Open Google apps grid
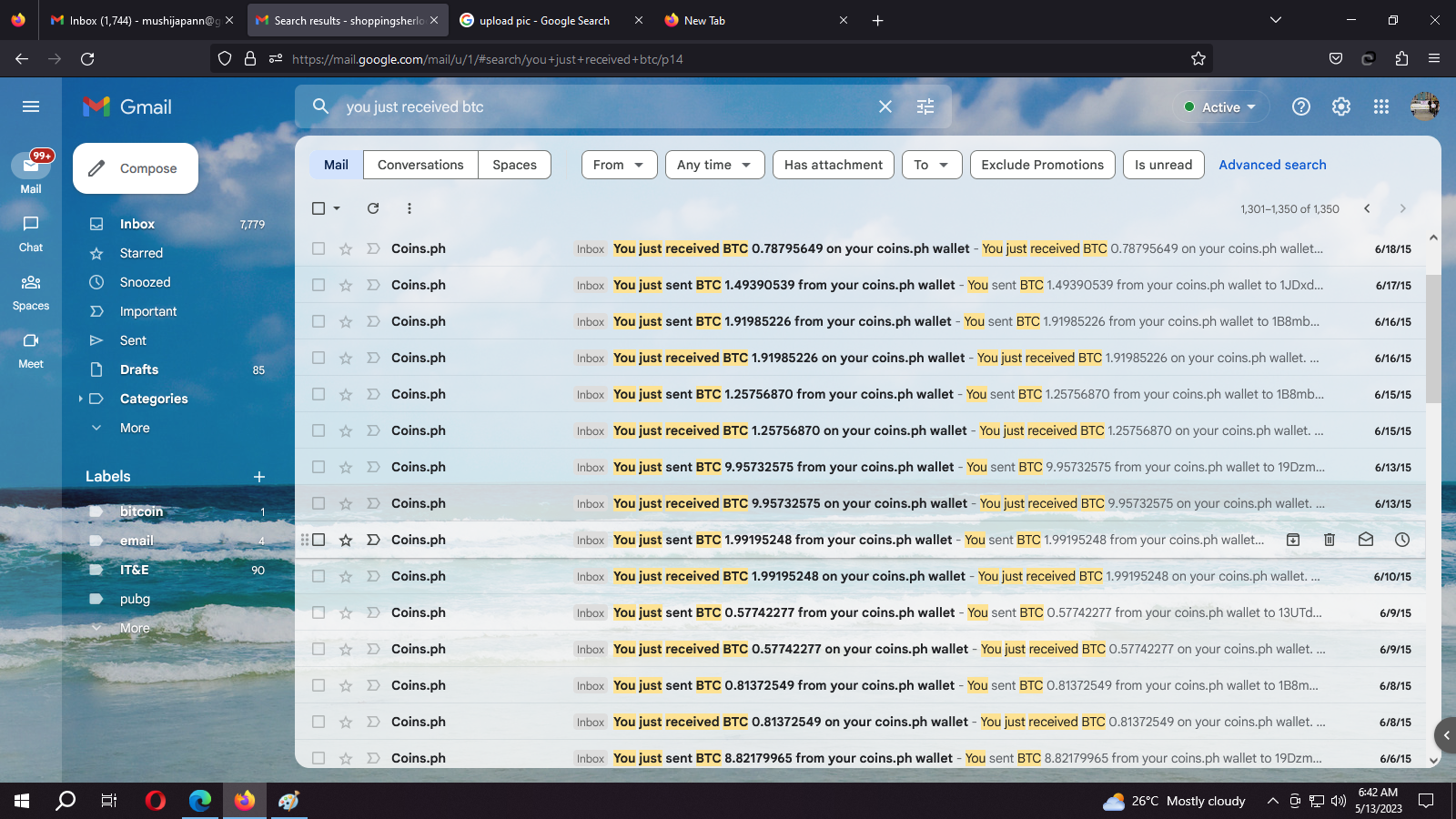 pyautogui.click(x=1381, y=106)
